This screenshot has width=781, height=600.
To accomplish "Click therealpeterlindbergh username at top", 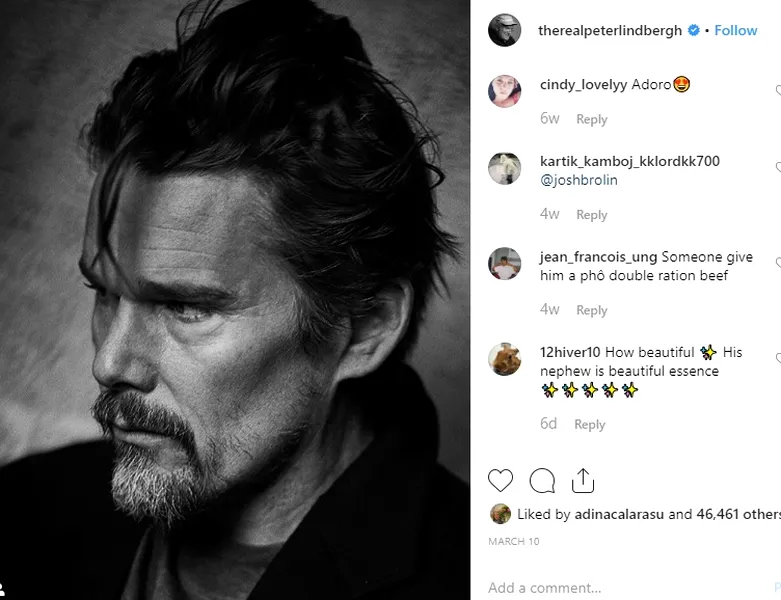I will [x=610, y=31].
